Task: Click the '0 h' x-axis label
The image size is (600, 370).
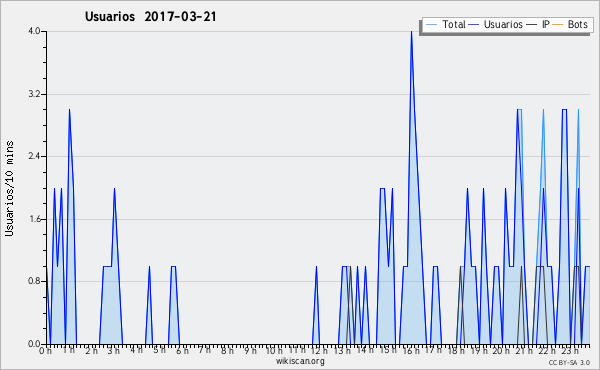Action: pyautogui.click(x=46, y=351)
